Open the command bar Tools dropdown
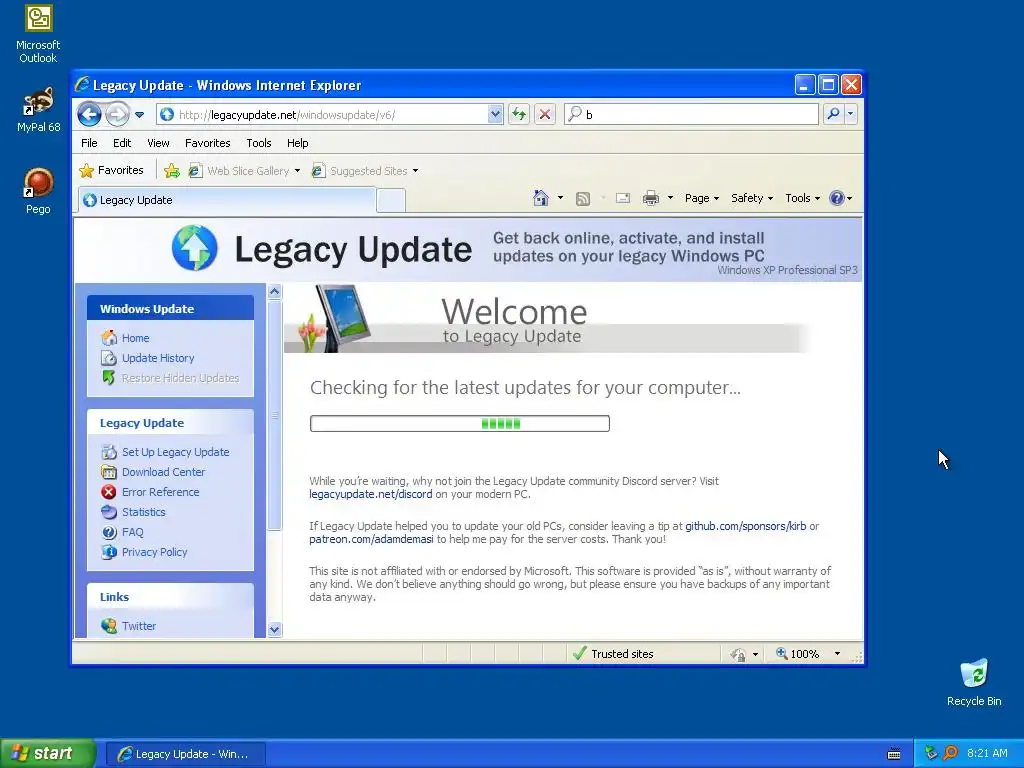Image resolution: width=1024 pixels, height=768 pixels. (x=802, y=198)
